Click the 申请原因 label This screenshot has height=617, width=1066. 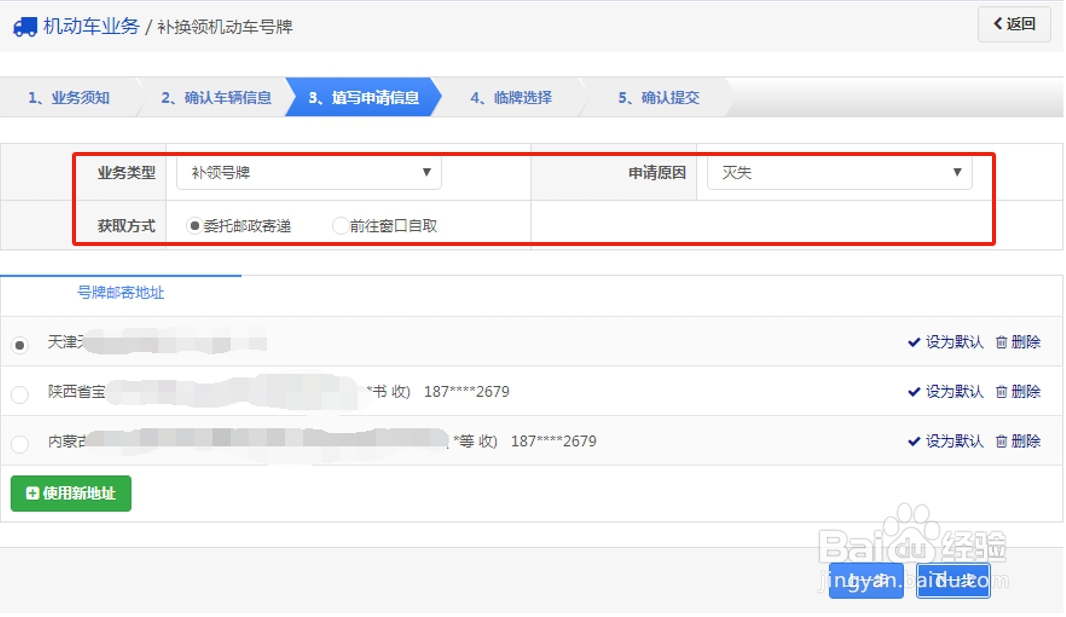(657, 173)
